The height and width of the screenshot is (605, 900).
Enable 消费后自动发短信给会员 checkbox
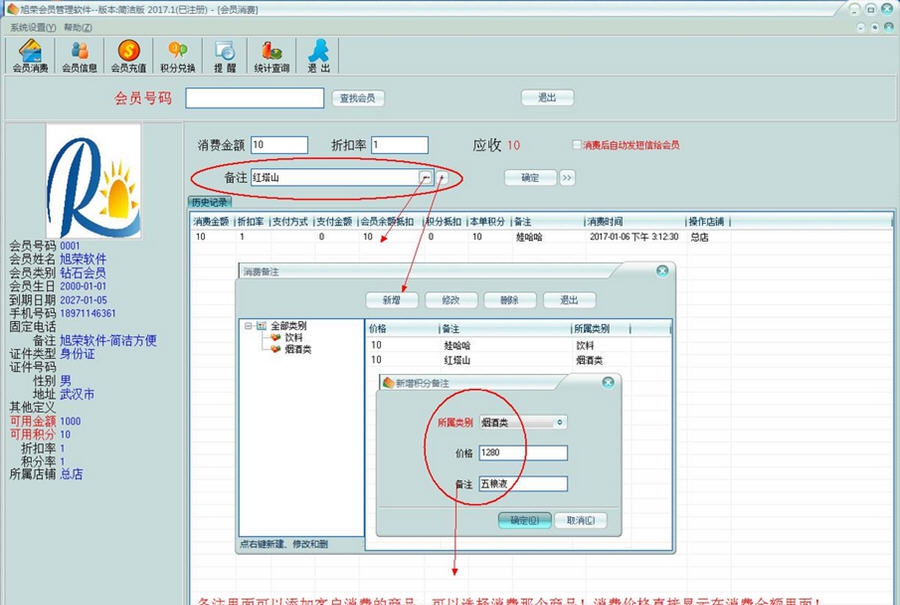click(578, 144)
